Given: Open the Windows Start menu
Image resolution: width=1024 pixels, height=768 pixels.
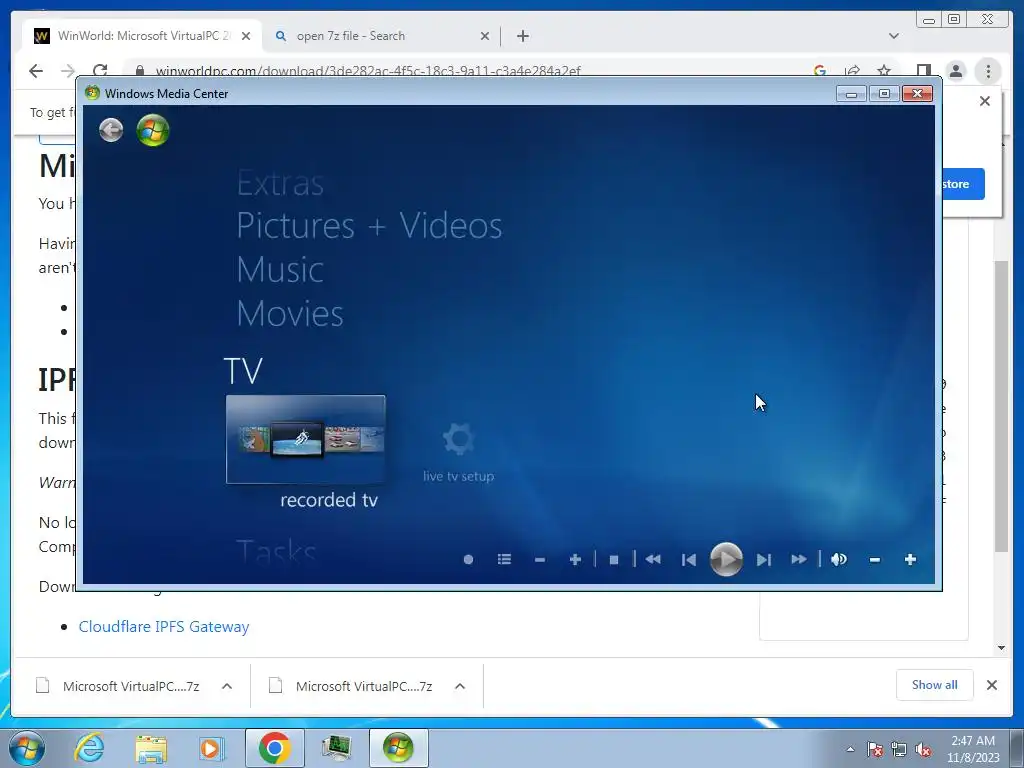Looking at the screenshot, I should [27, 748].
